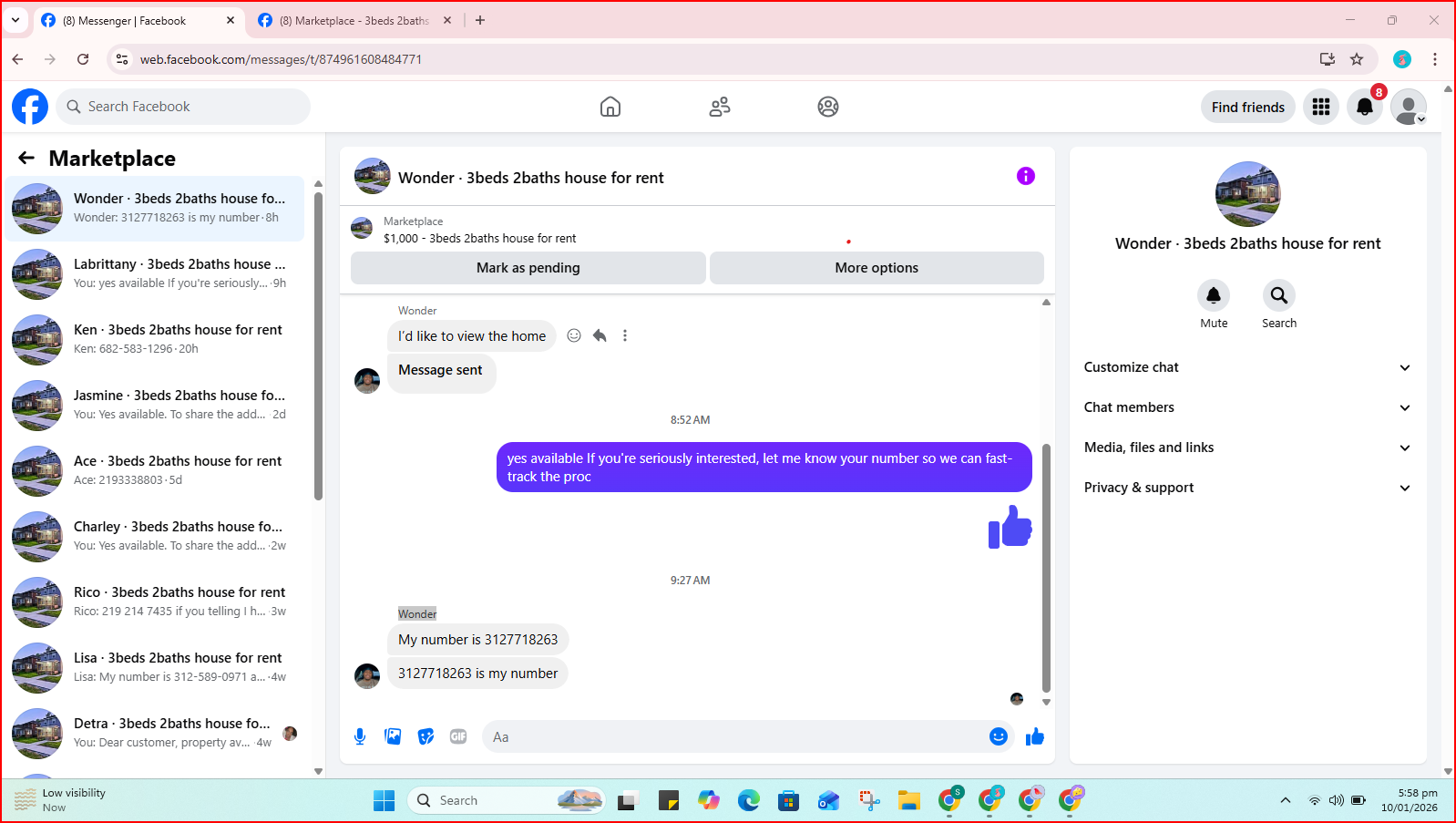Viewport: 1456px width, 823px height.
Task: Open Ace conversation in the list
Action: [155, 470]
